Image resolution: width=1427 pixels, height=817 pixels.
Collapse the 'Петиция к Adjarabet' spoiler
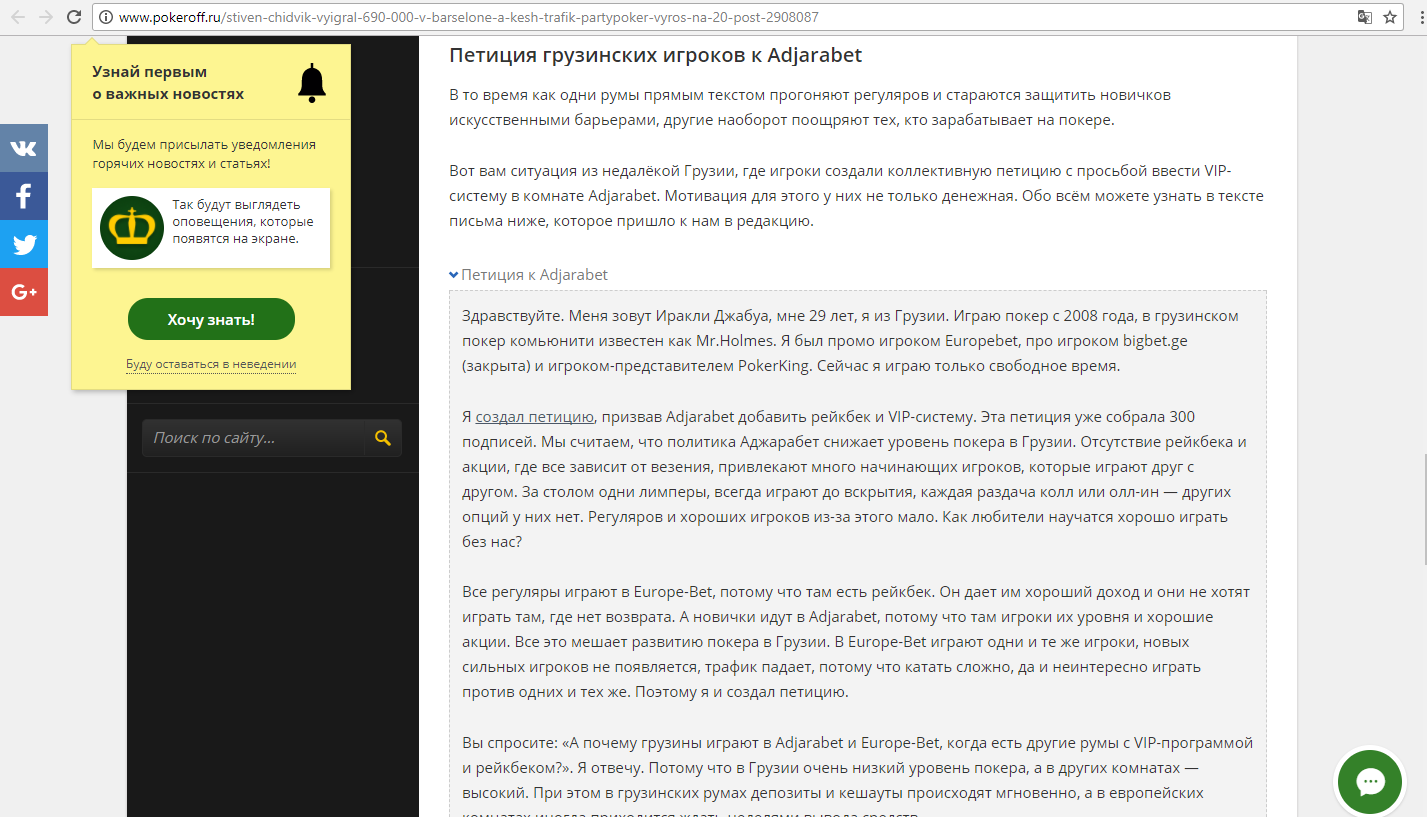click(528, 274)
